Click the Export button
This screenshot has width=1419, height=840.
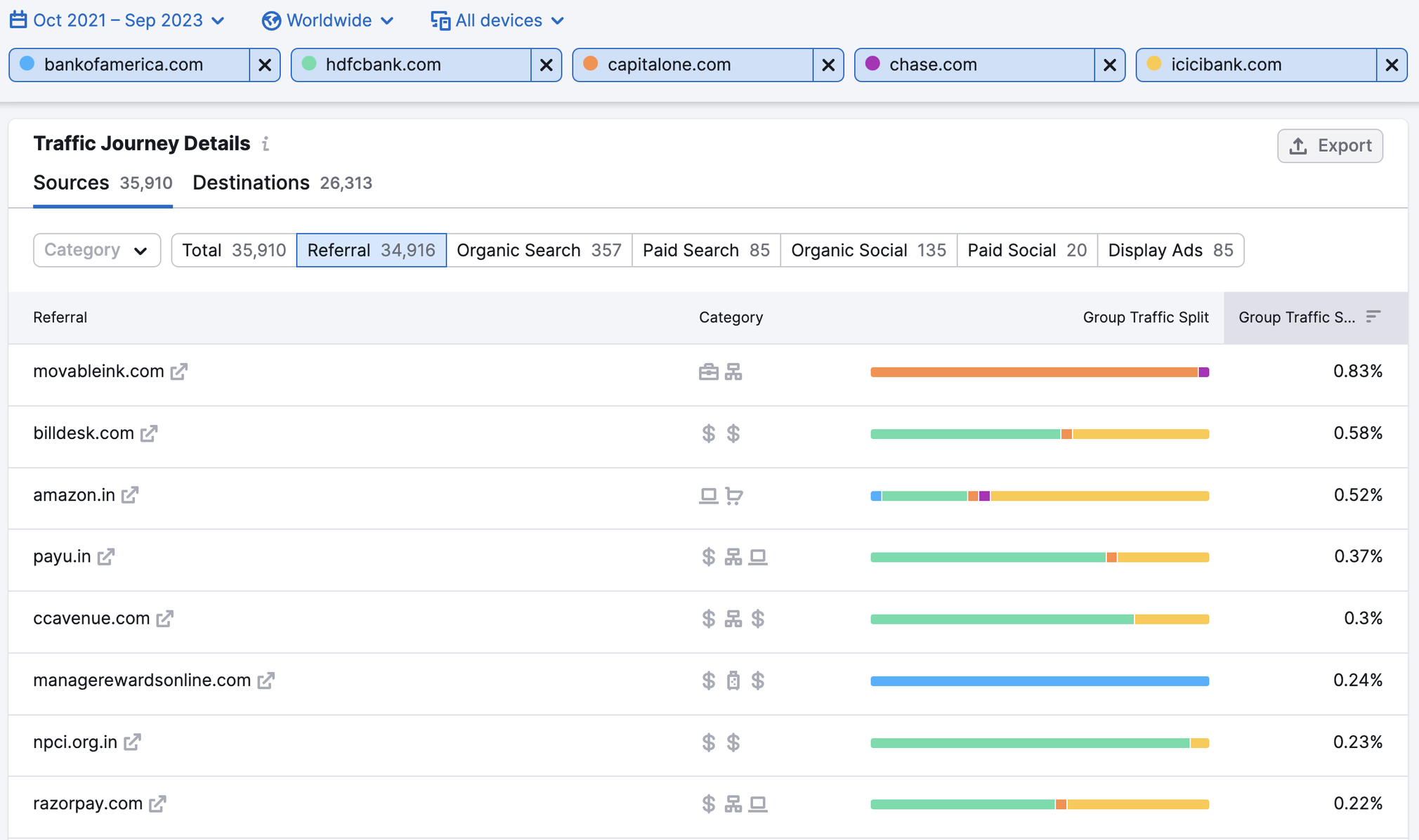pyautogui.click(x=1329, y=146)
